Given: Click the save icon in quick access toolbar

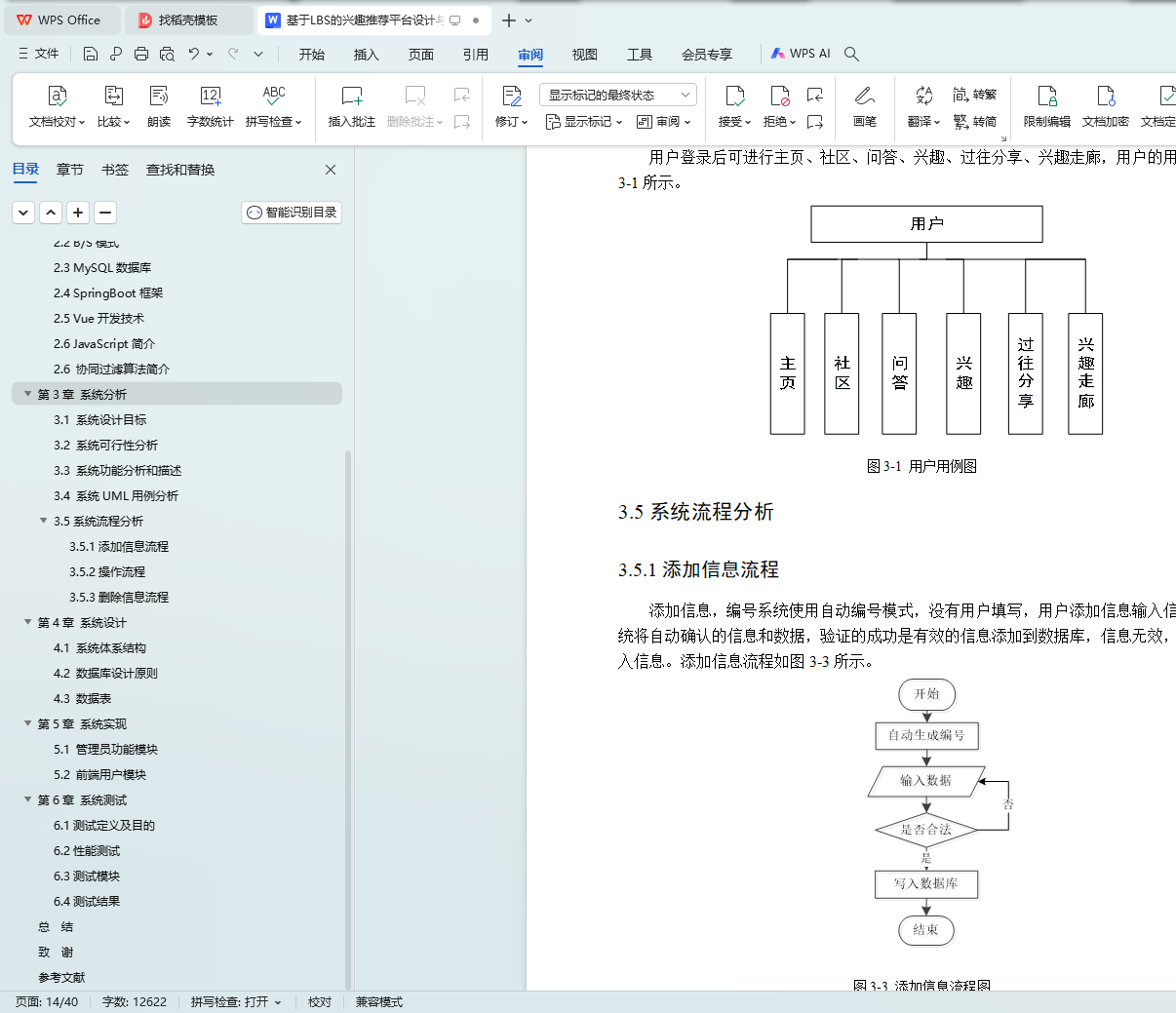Looking at the screenshot, I should (91, 54).
